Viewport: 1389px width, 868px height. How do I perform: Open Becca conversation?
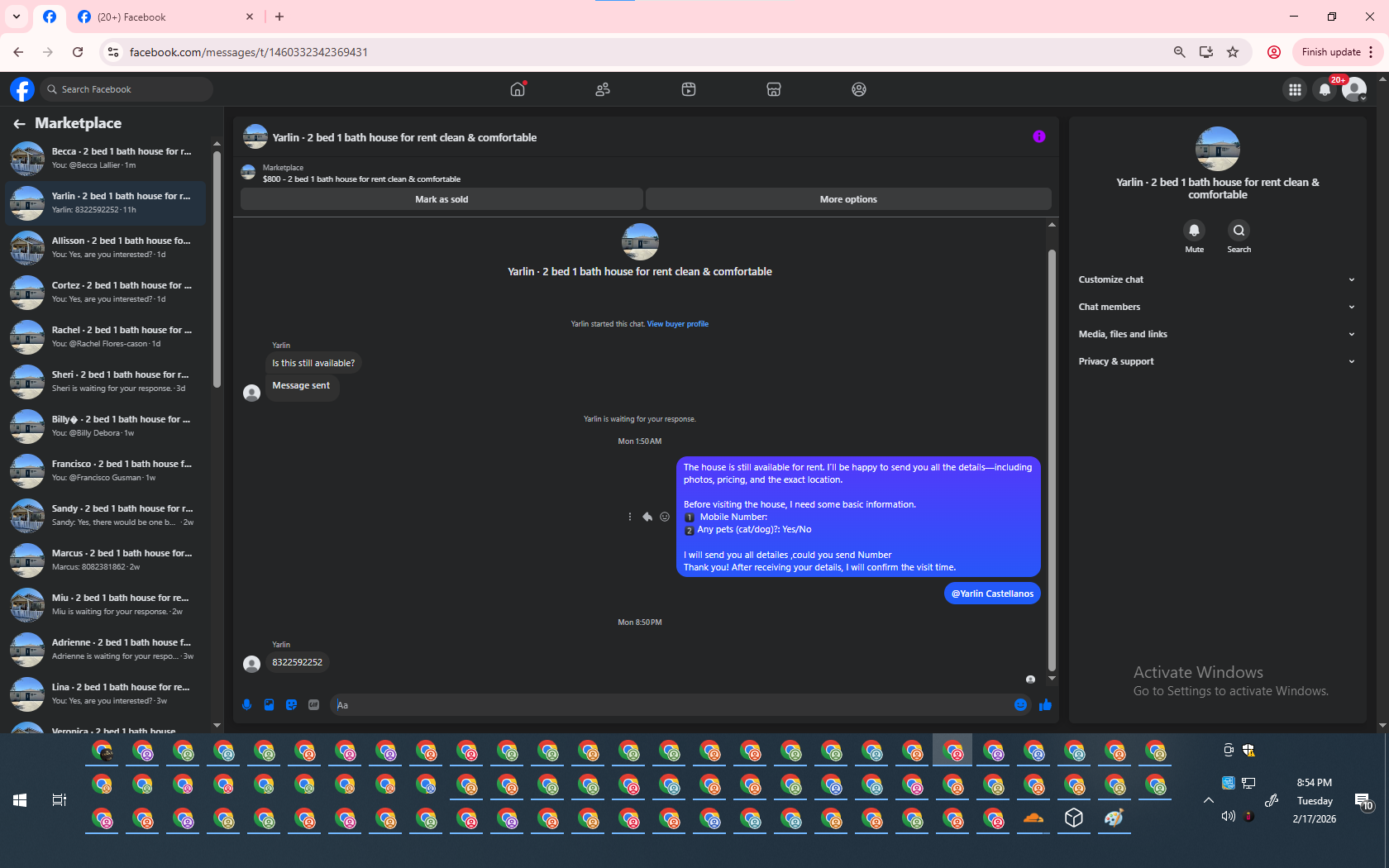tap(106, 158)
